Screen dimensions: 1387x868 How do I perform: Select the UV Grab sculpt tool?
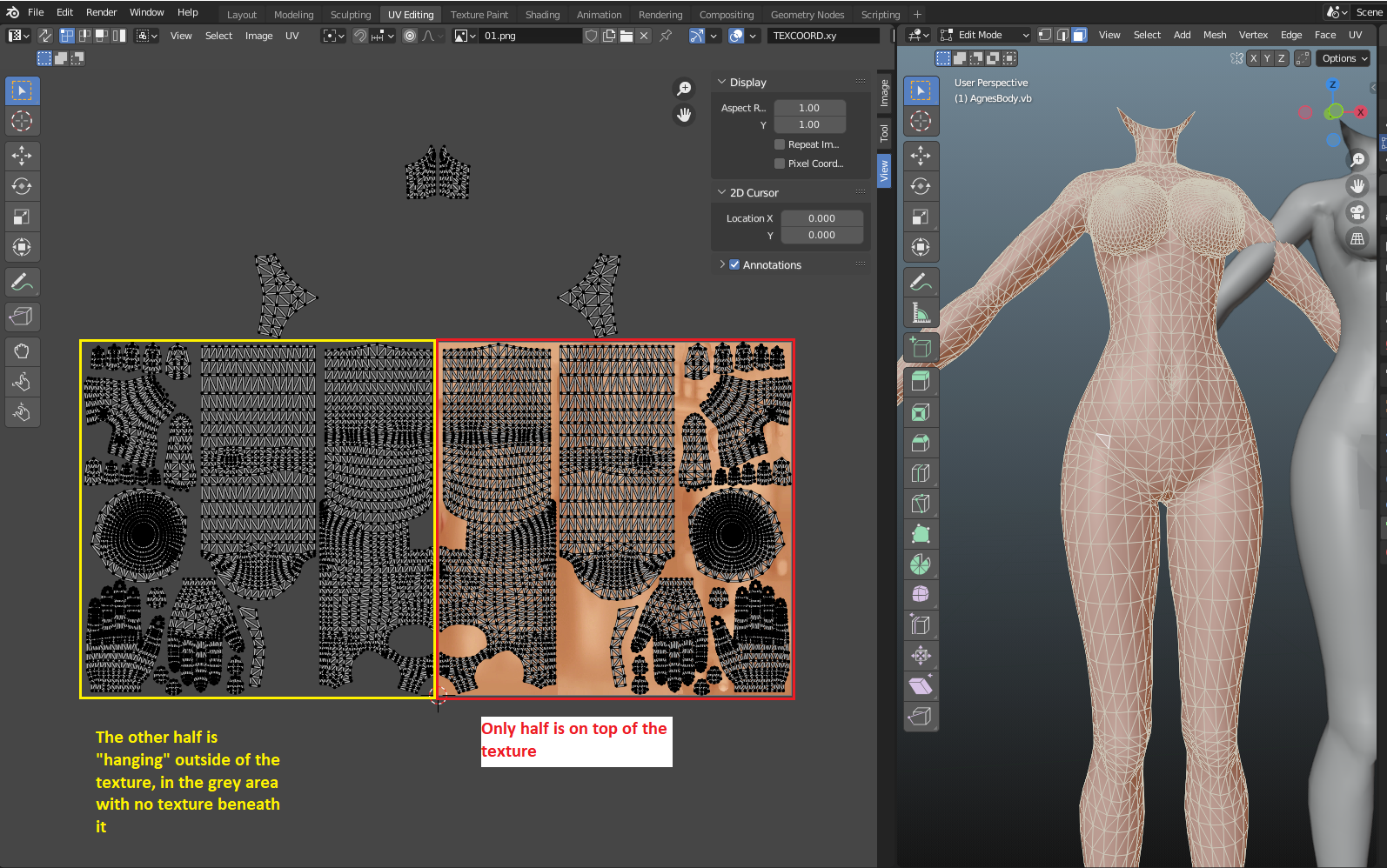(x=22, y=351)
